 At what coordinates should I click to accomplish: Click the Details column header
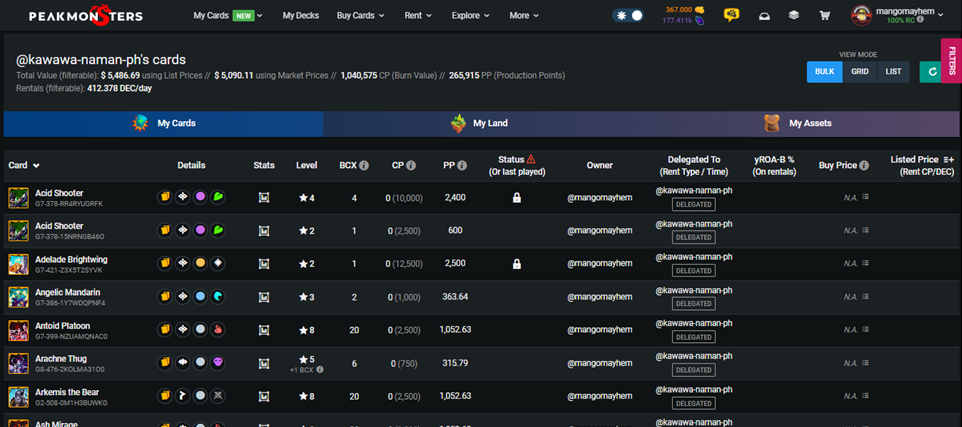(191, 166)
